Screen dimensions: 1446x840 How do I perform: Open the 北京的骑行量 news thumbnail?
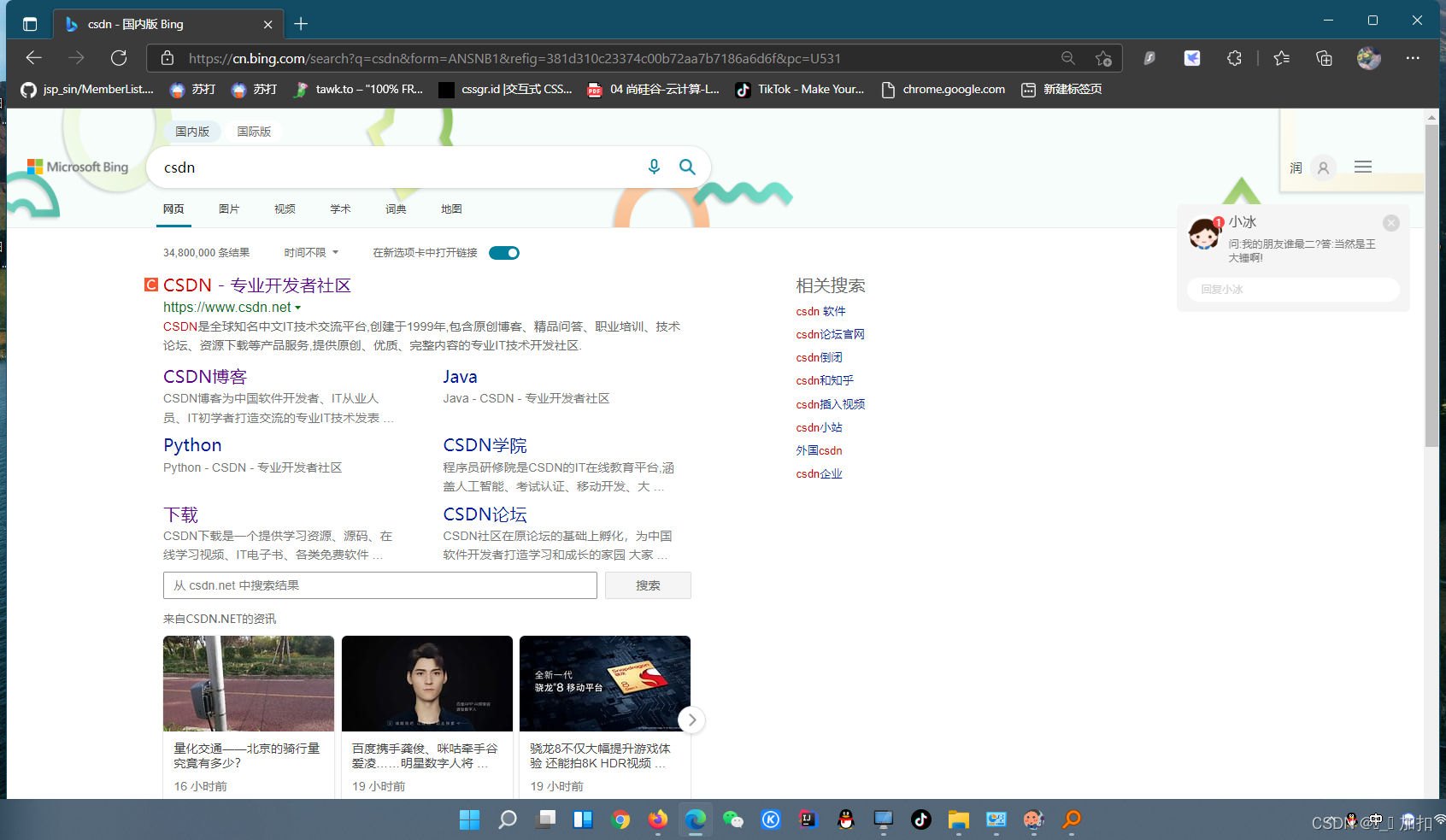click(249, 684)
